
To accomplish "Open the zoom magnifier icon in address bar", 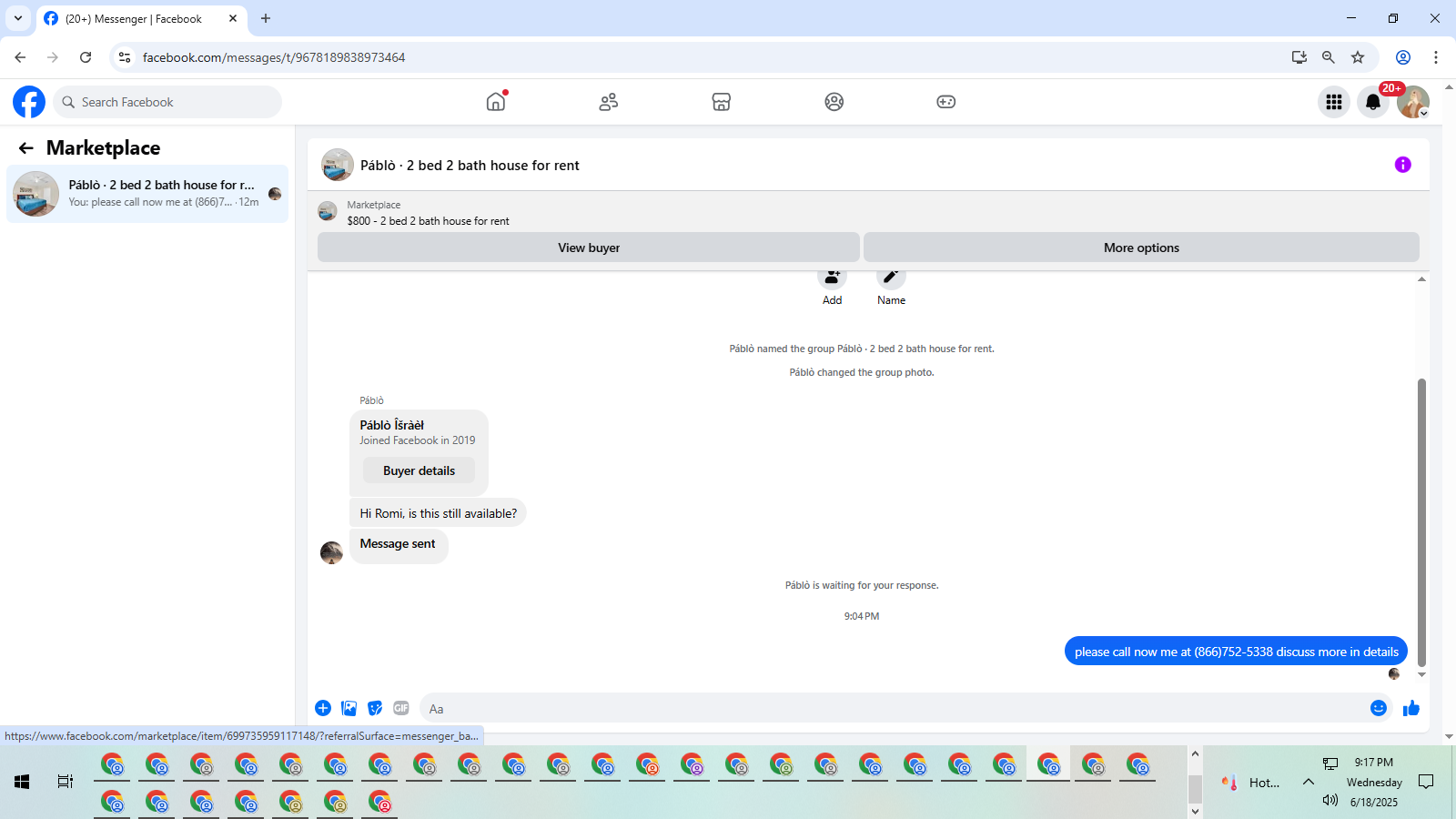I will [x=1329, y=57].
